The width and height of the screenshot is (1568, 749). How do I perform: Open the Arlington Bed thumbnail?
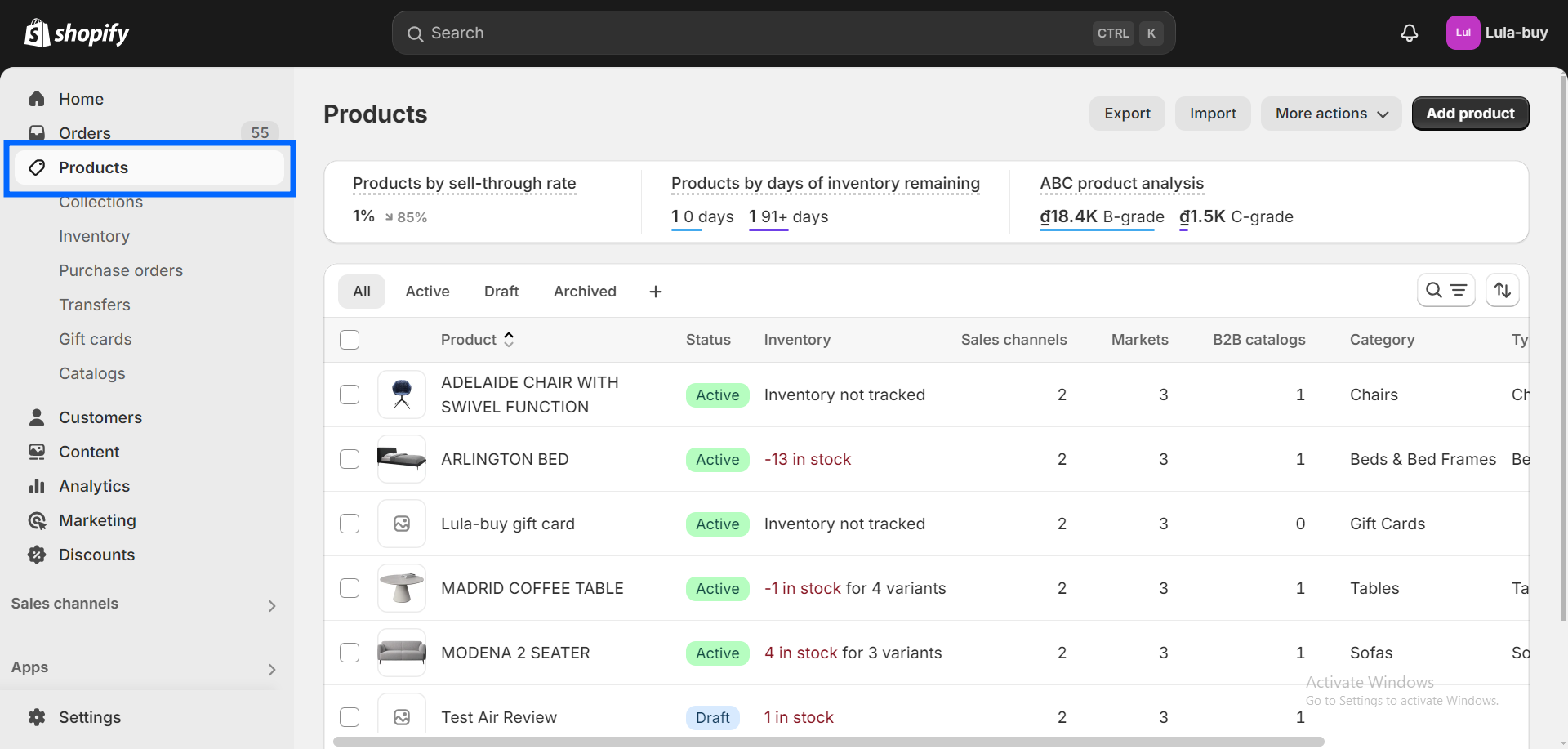402,459
